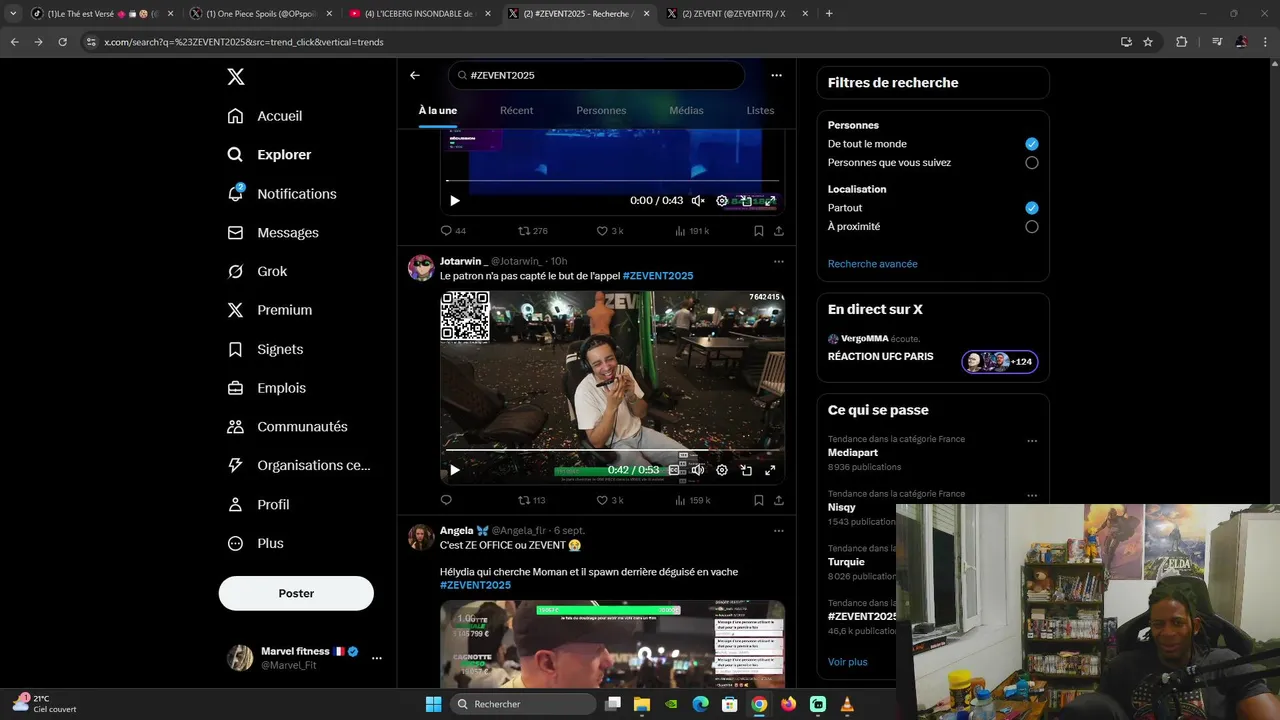Open VLC from the taskbar
The width and height of the screenshot is (1280, 720).
(847, 704)
